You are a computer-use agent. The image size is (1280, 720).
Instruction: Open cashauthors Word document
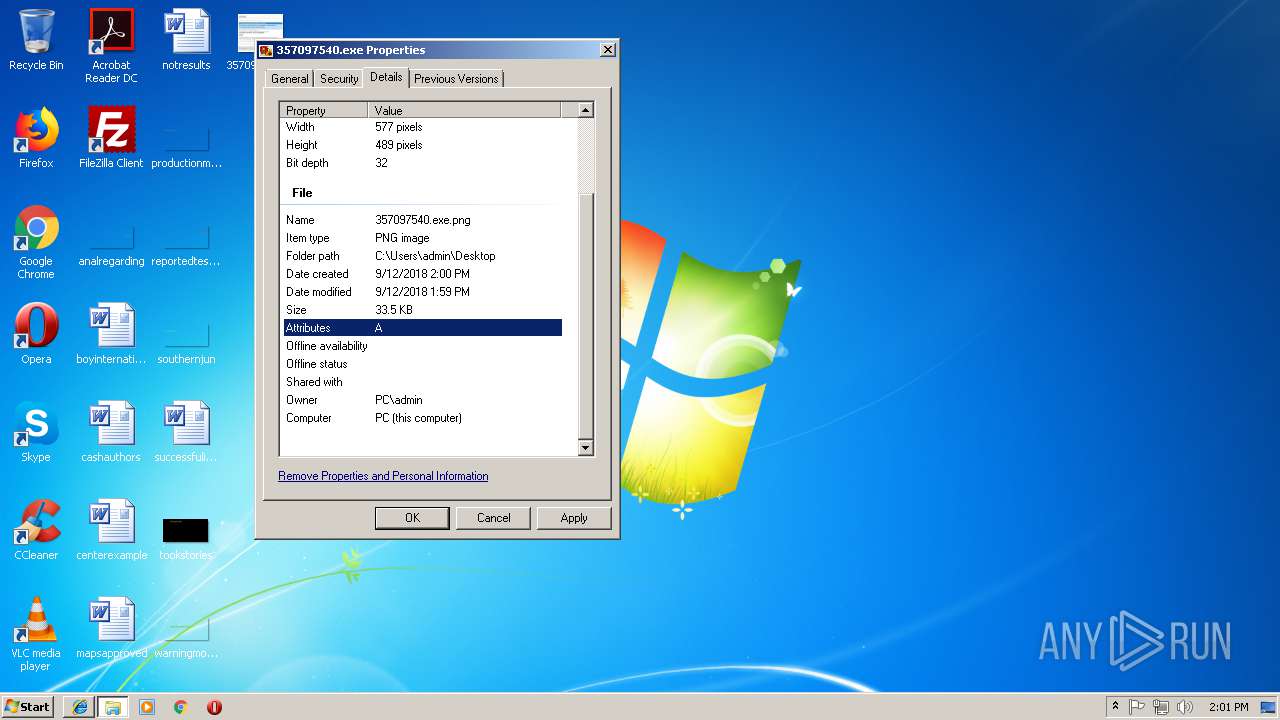[111, 432]
